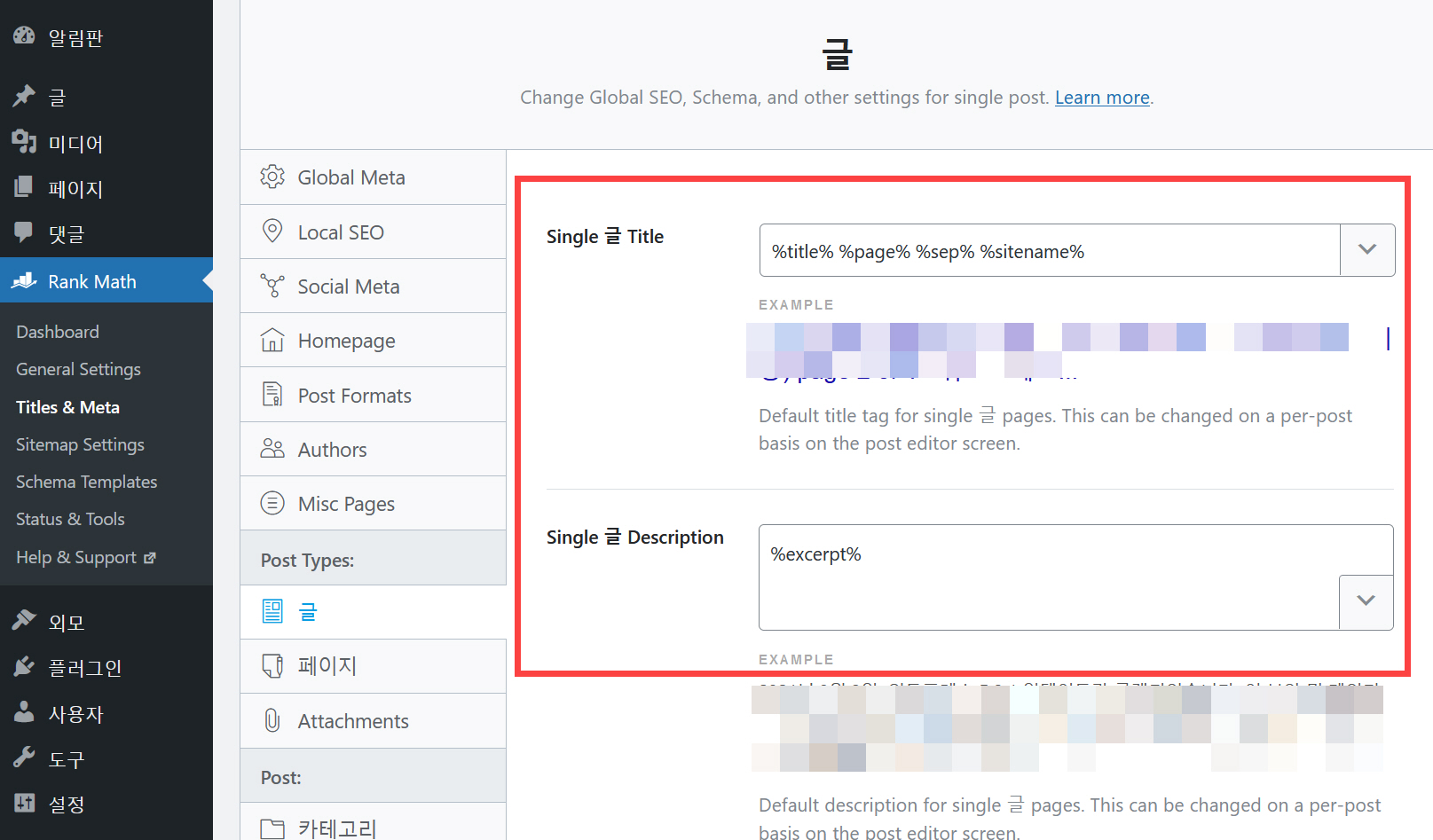The width and height of the screenshot is (1433, 840).
Task: Click the blue 글 post type icon
Action: [x=272, y=611]
